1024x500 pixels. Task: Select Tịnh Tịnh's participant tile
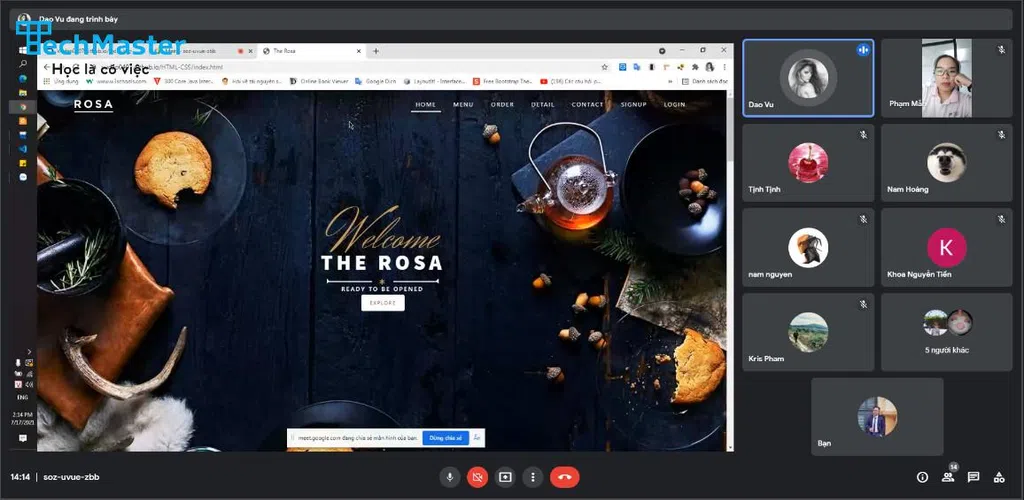click(808, 163)
